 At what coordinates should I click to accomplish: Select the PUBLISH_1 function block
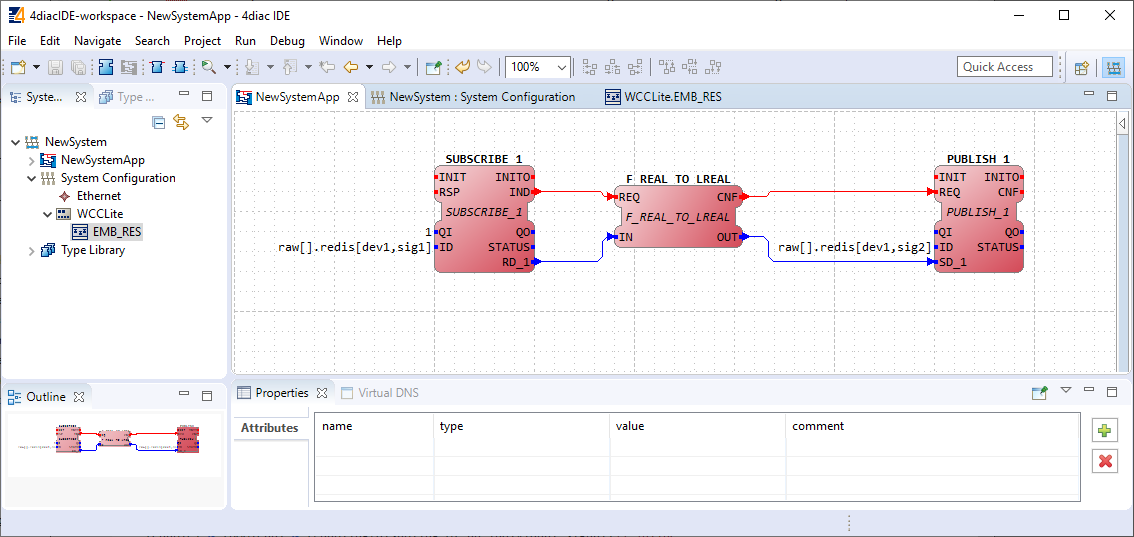(x=979, y=218)
